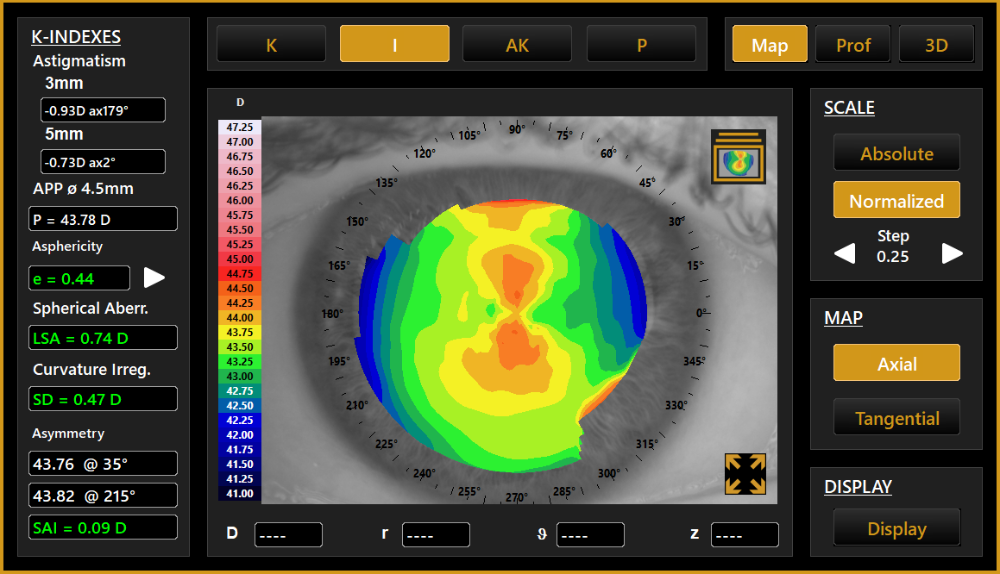Viewport: 1000px width, 574px height.
Task: Click the D diopter readout field
Action: (x=288, y=535)
